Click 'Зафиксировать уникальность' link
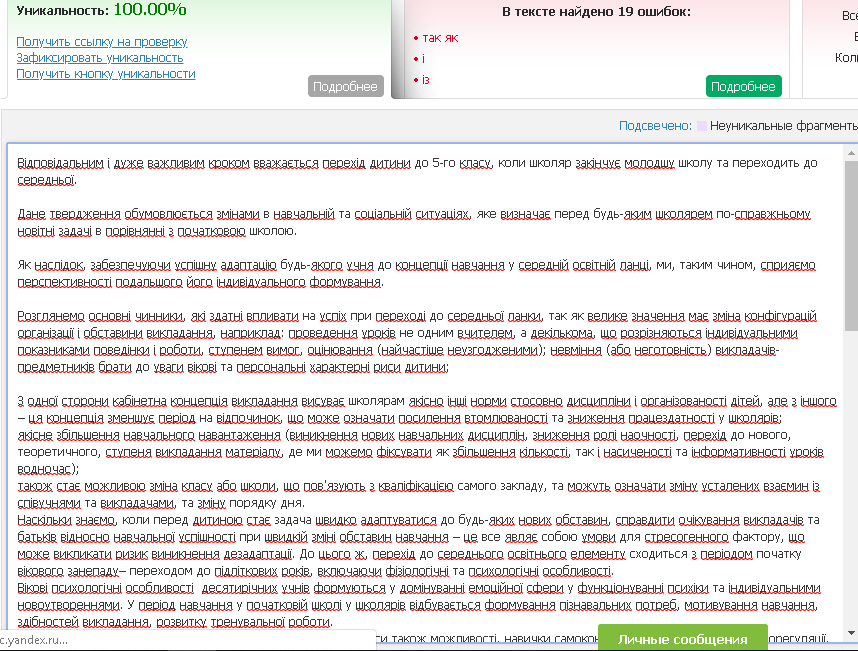Image resolution: width=858 pixels, height=651 pixels. click(100, 57)
